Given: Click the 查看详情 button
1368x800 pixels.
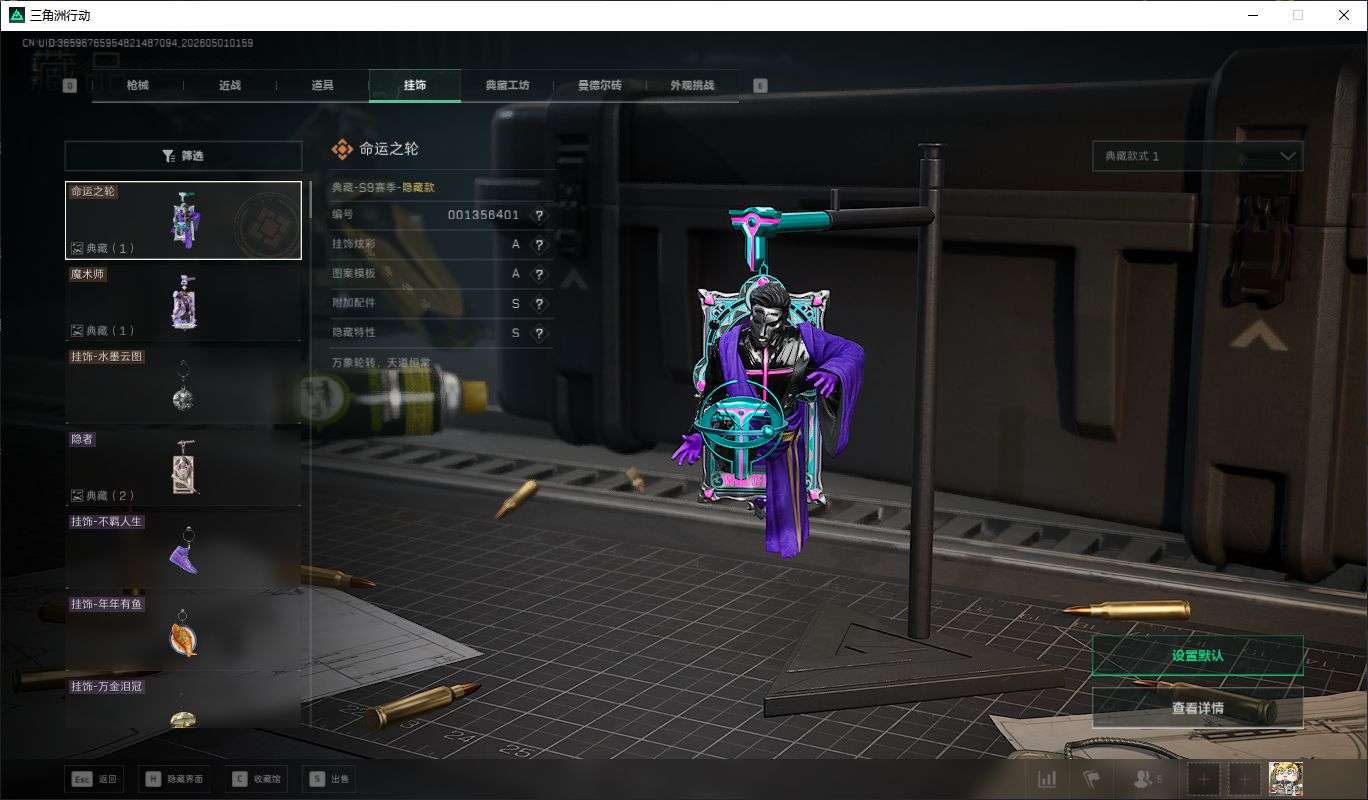Looking at the screenshot, I should [x=1198, y=708].
